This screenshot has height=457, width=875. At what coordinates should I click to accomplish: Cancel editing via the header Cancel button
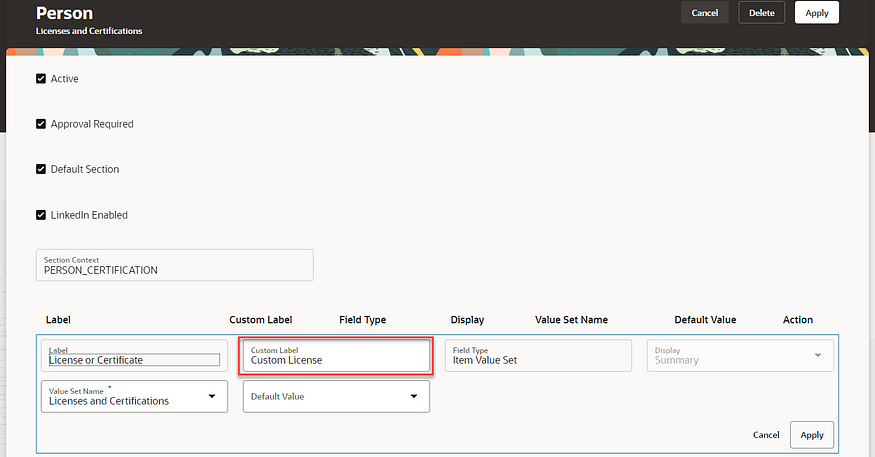[704, 13]
